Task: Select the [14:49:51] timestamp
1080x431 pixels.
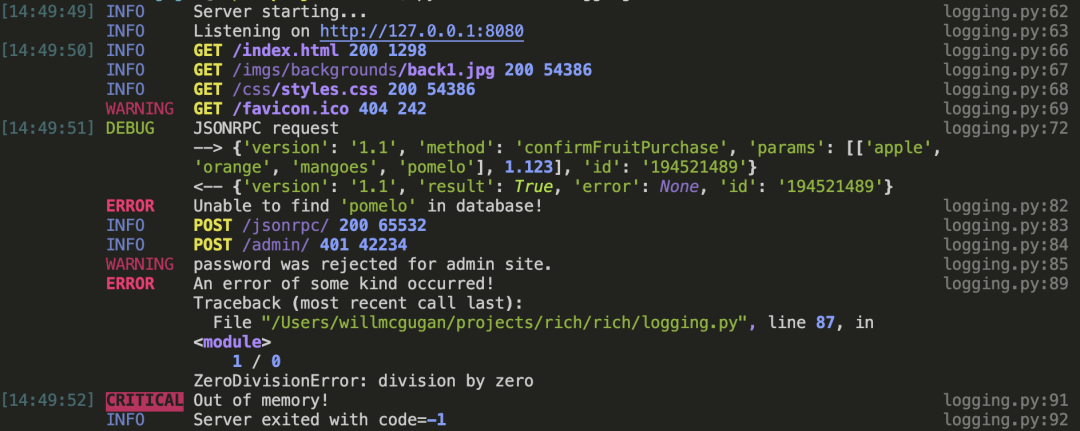Action: point(48,128)
